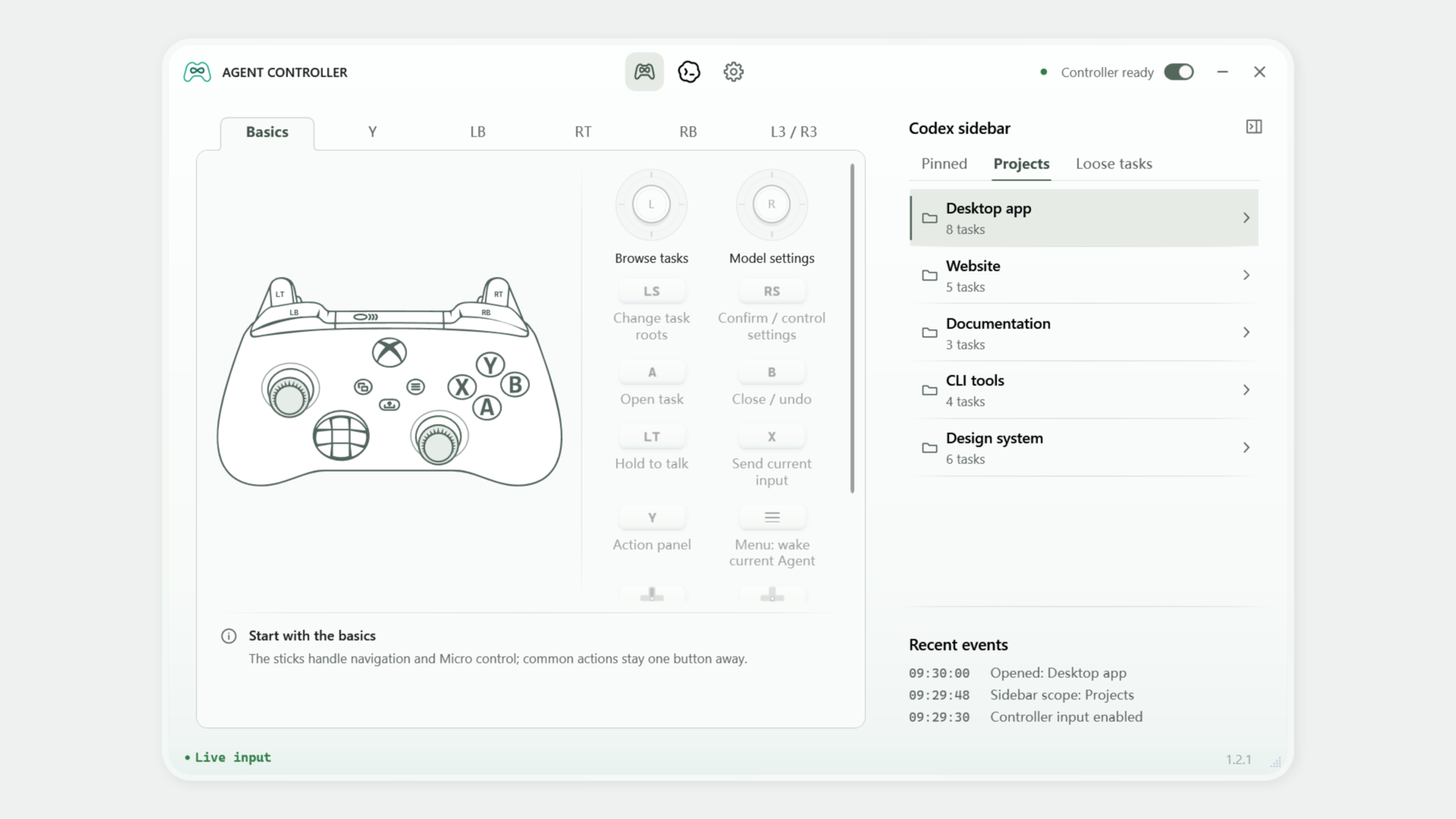Click the right thumbstick on the controller diagram

[x=438, y=440]
